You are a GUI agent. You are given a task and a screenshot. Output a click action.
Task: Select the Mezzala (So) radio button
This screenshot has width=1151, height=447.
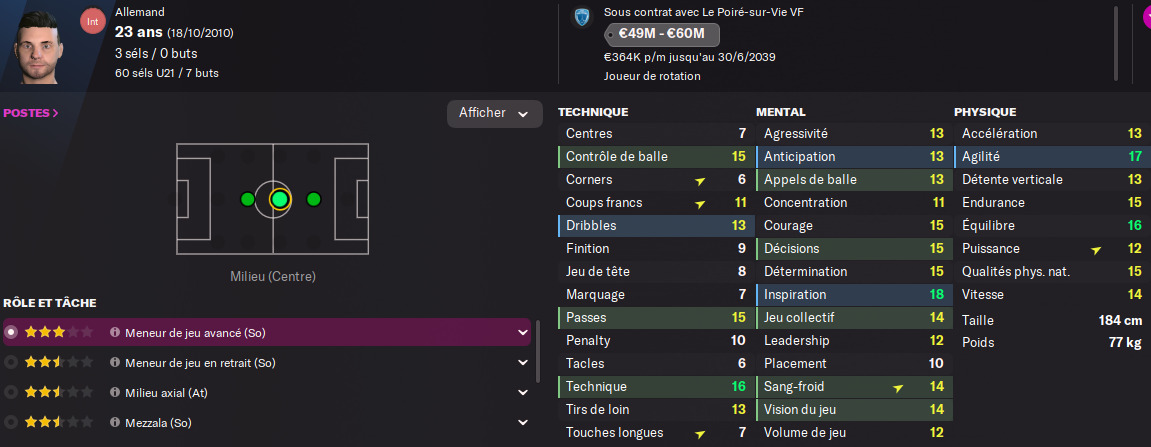[x=11, y=423]
